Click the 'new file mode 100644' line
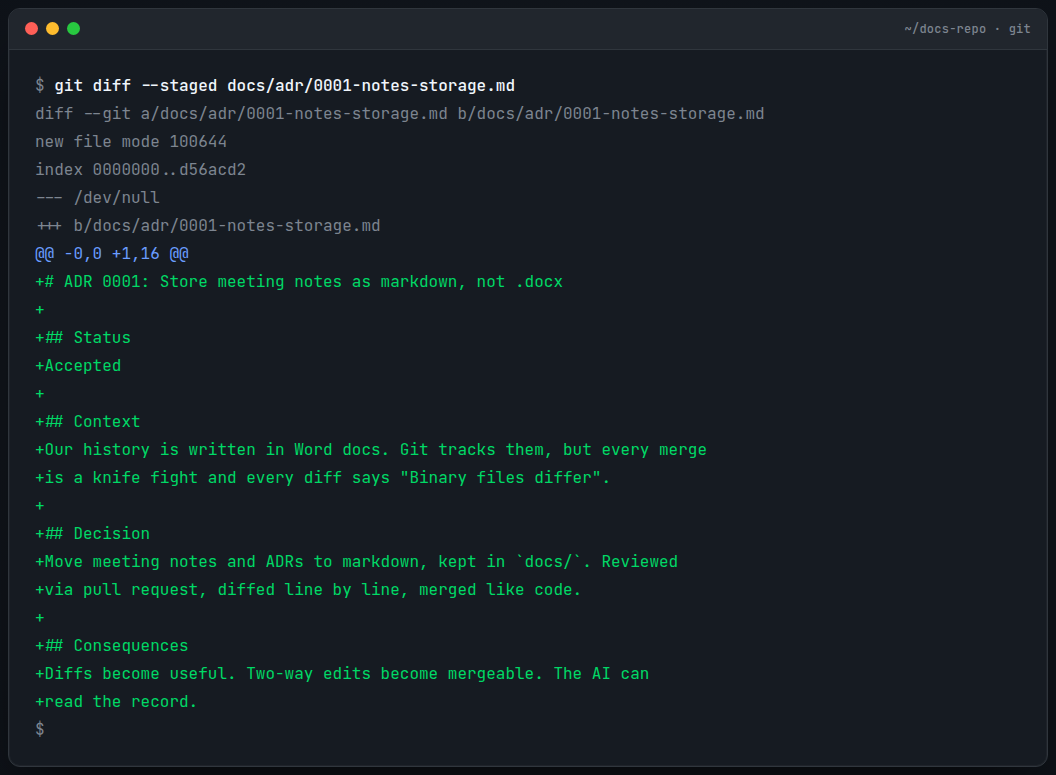This screenshot has width=1056, height=775. (x=131, y=141)
